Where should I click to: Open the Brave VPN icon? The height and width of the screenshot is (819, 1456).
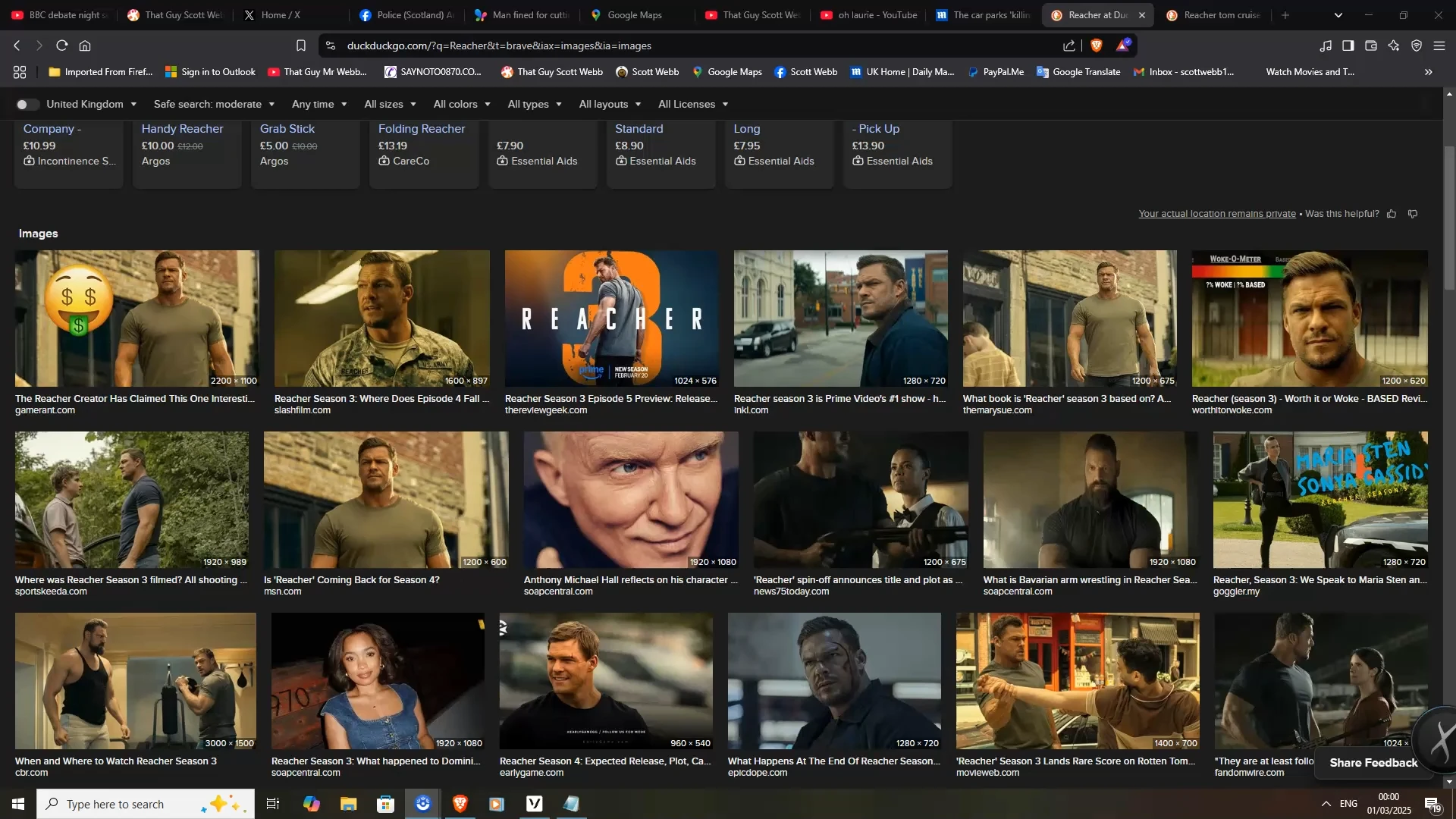pyautogui.click(x=1417, y=45)
